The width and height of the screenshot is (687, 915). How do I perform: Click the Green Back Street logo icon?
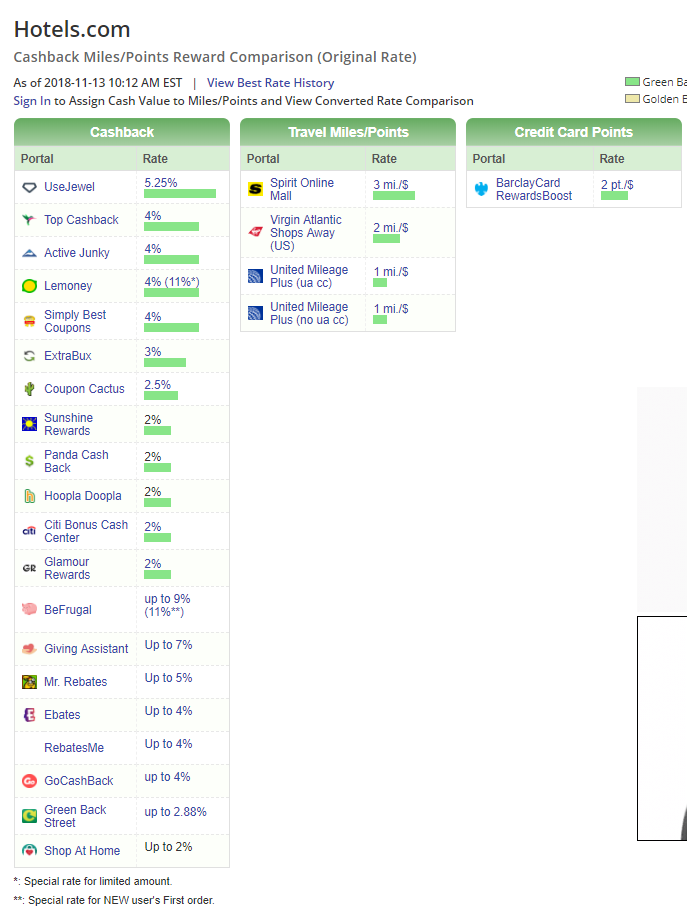point(29,816)
